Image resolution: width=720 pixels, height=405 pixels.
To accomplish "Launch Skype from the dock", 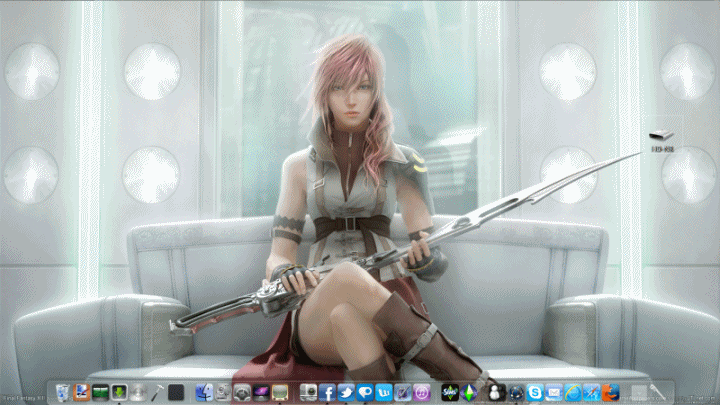I will tap(535, 393).
